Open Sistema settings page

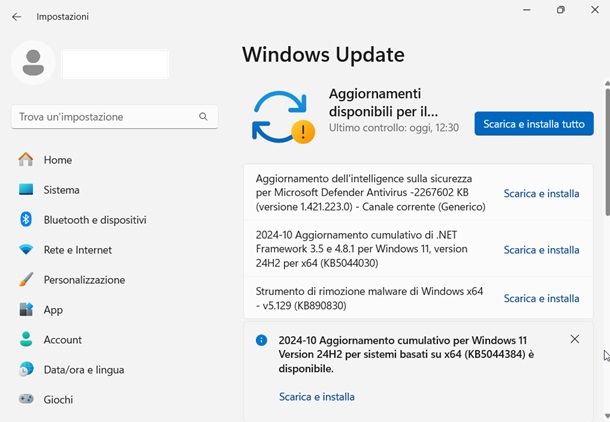pyautogui.click(x=61, y=190)
